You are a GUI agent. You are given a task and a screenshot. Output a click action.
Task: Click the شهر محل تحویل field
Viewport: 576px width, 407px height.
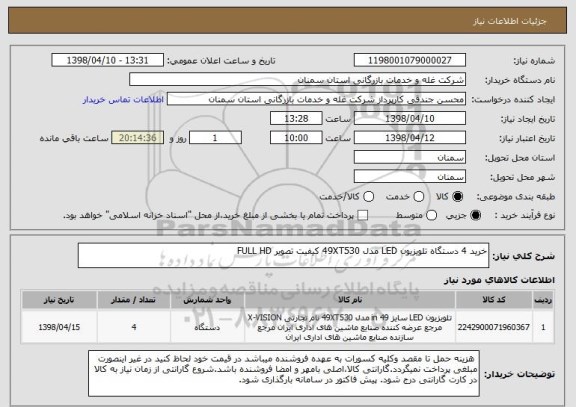coord(410,177)
